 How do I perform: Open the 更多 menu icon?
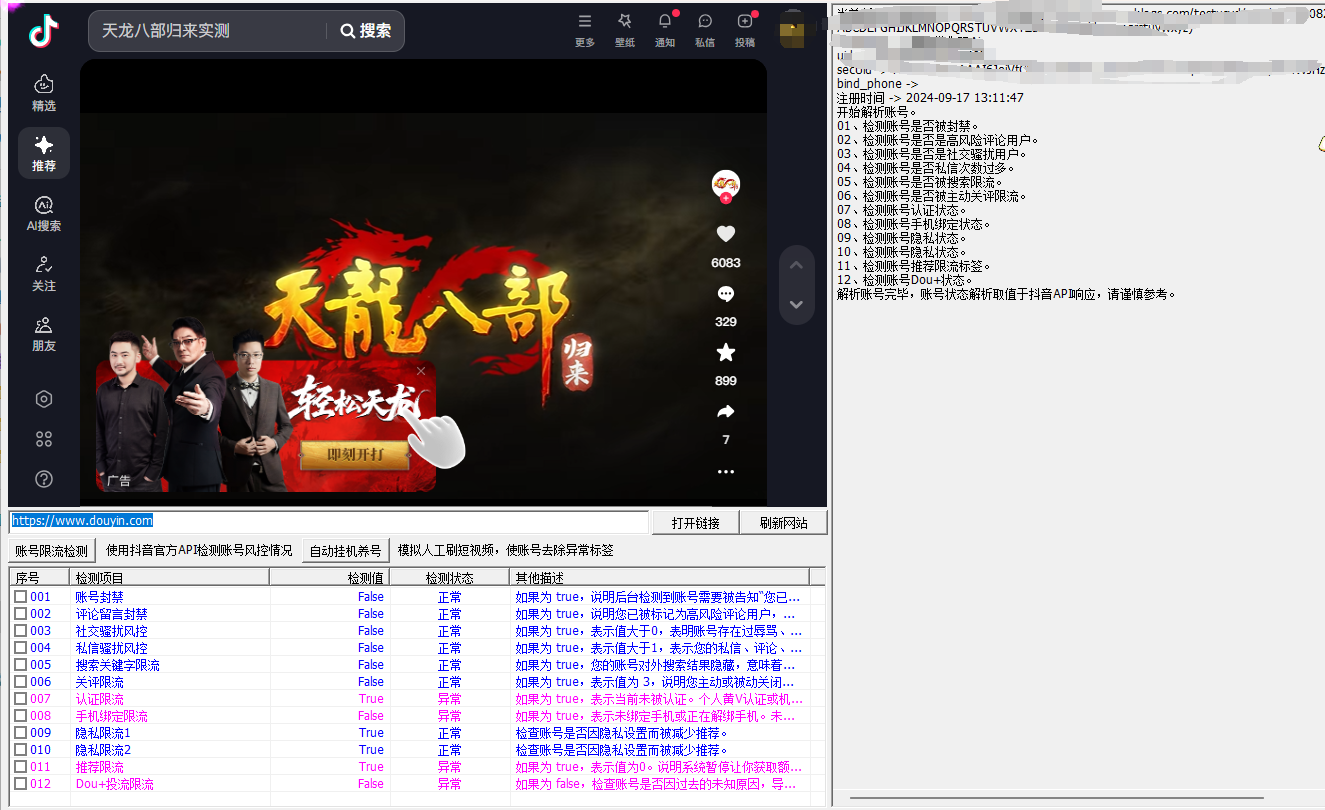[x=585, y=29]
